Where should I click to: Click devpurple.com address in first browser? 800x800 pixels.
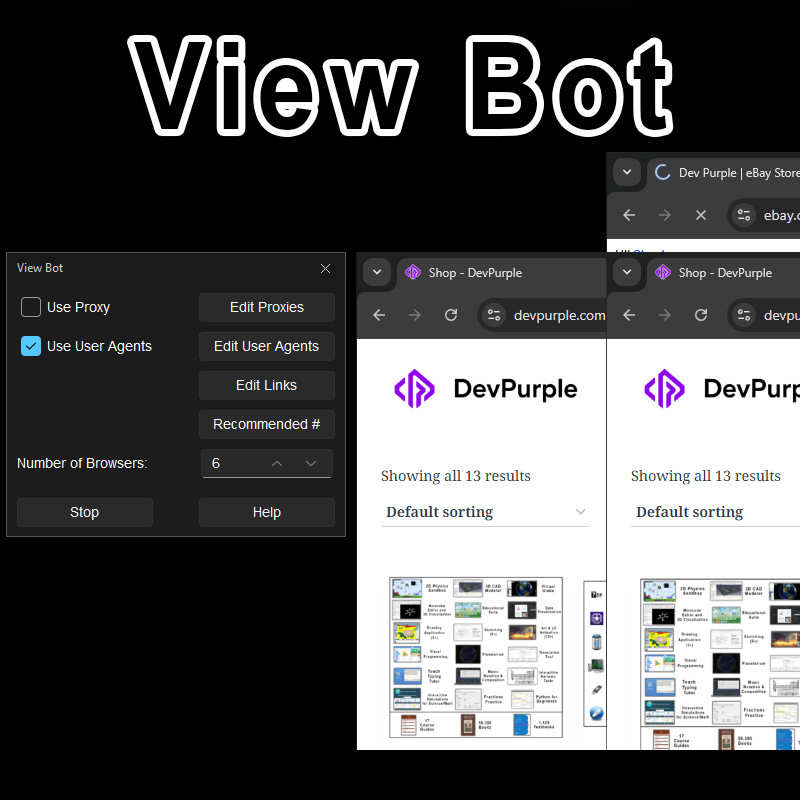559,315
